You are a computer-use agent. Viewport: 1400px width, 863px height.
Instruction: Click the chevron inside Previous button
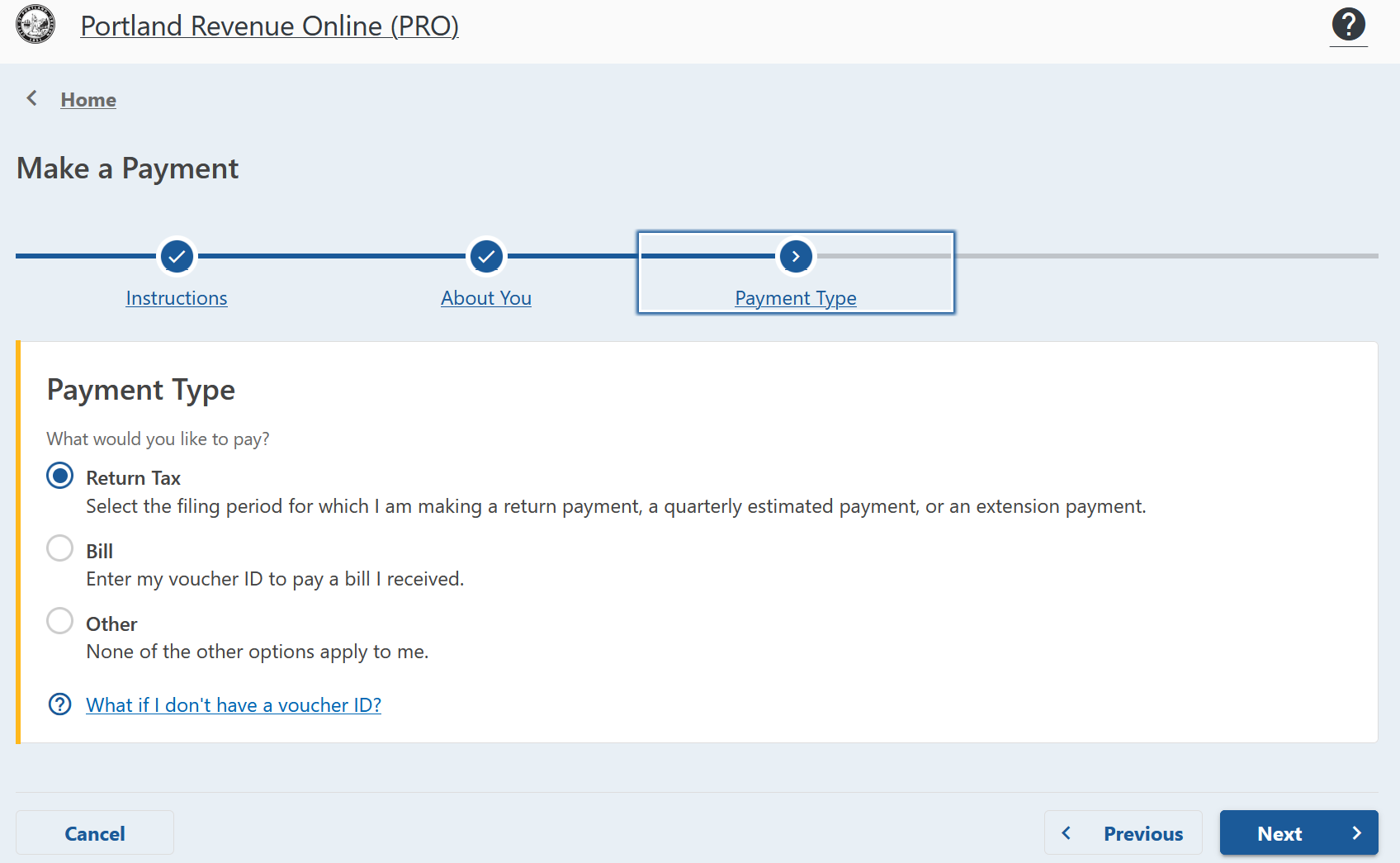1067,833
